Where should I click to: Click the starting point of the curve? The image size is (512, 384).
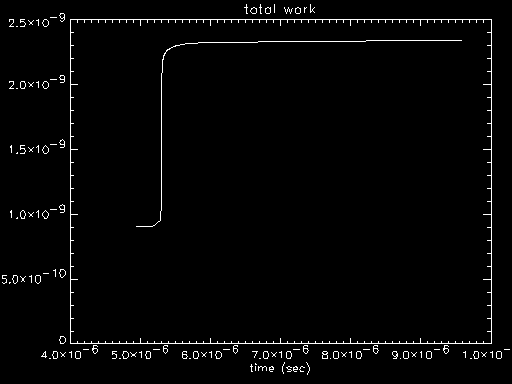tap(137, 226)
